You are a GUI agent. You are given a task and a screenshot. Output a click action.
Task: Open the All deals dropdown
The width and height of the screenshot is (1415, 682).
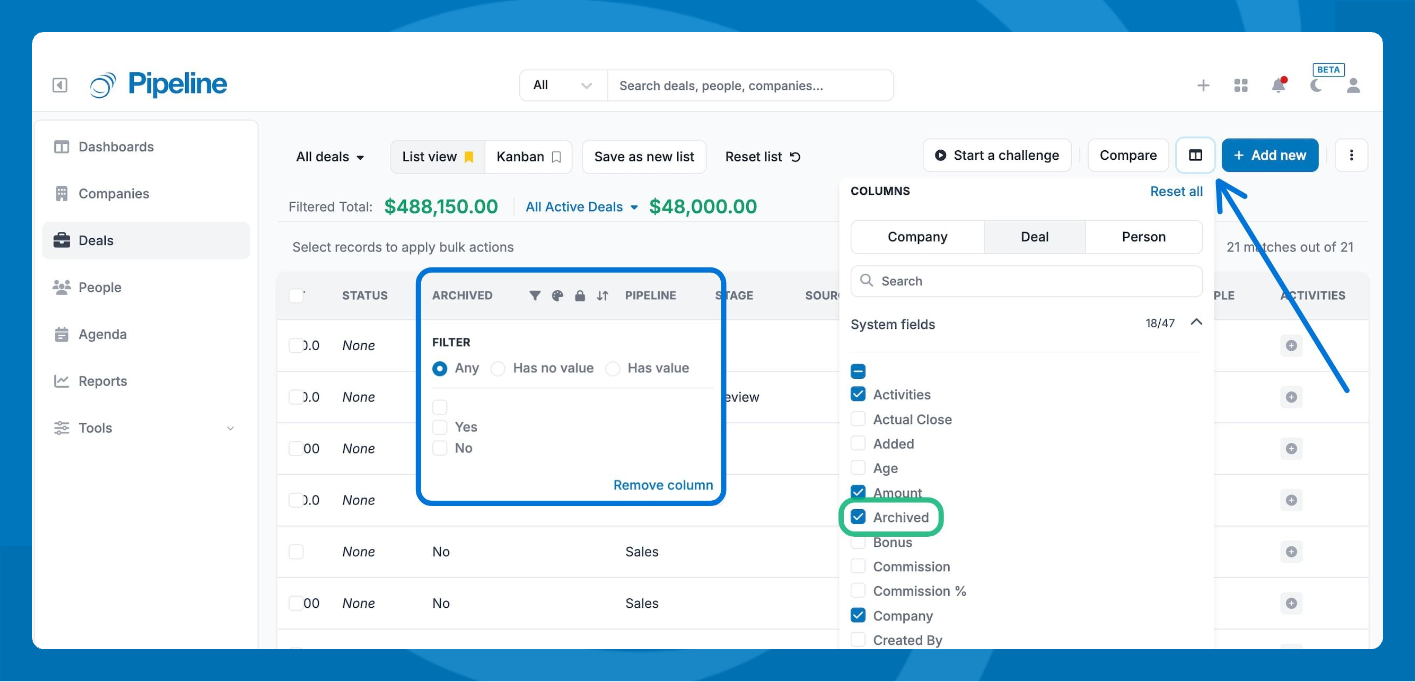[330, 157]
